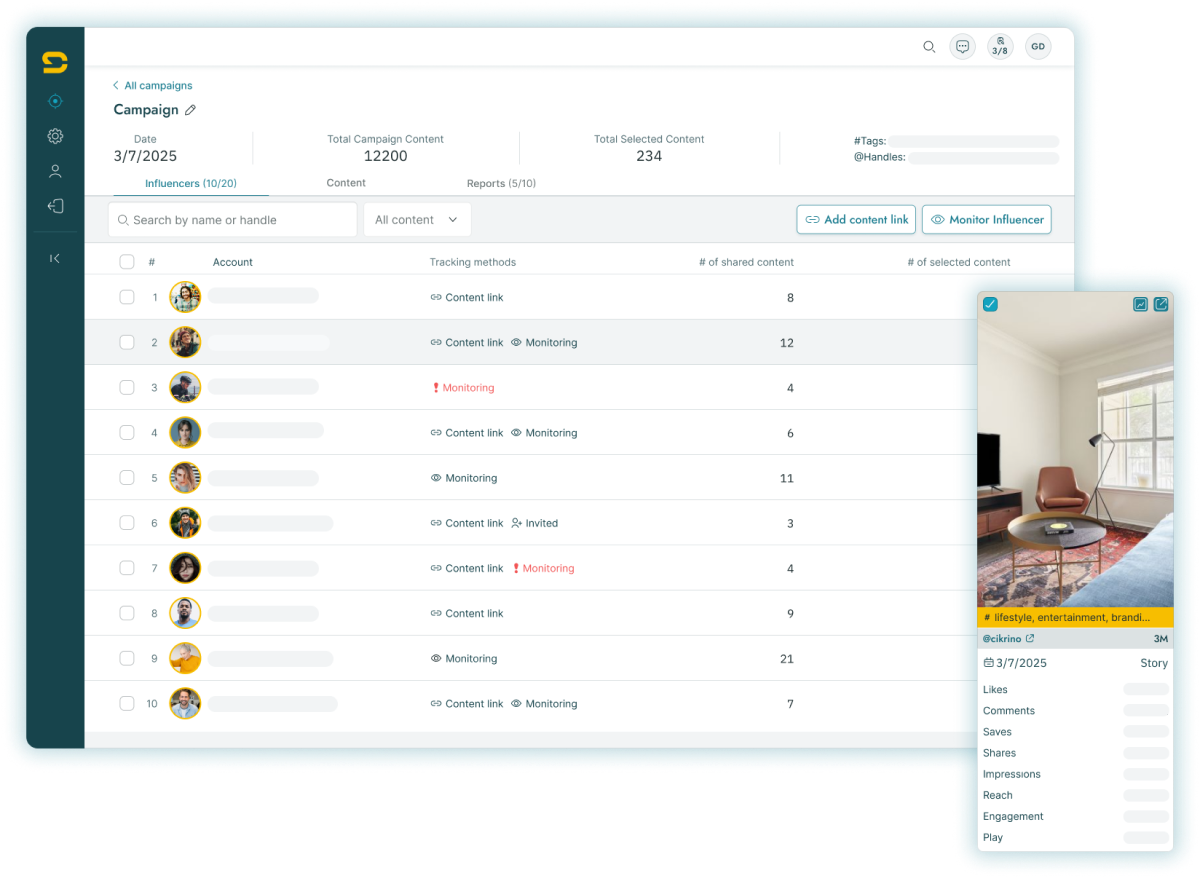
Task: Click # of shared content header
Action: pyautogui.click(x=746, y=262)
